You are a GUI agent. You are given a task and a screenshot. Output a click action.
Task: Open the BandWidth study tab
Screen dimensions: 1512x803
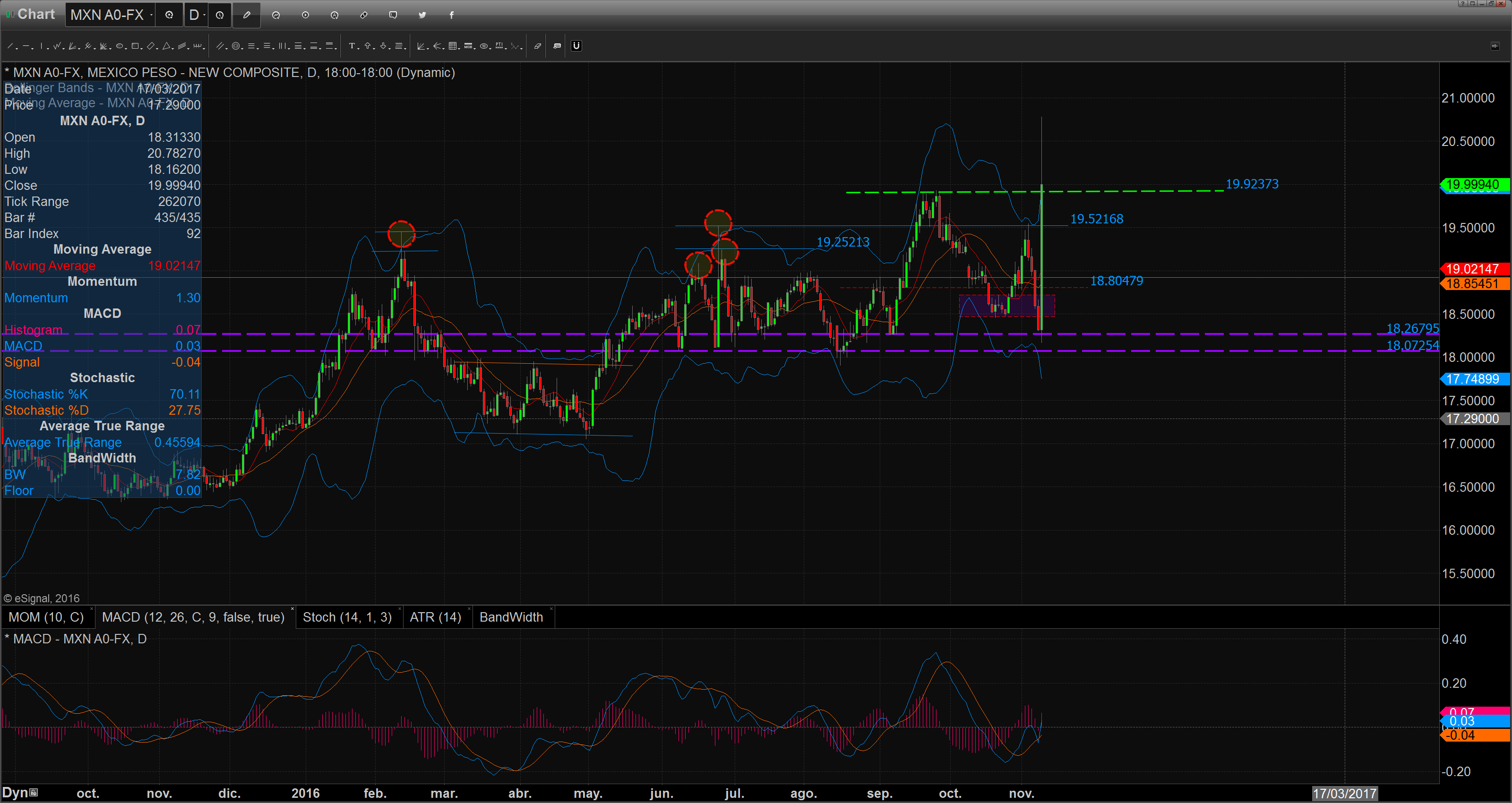511,617
